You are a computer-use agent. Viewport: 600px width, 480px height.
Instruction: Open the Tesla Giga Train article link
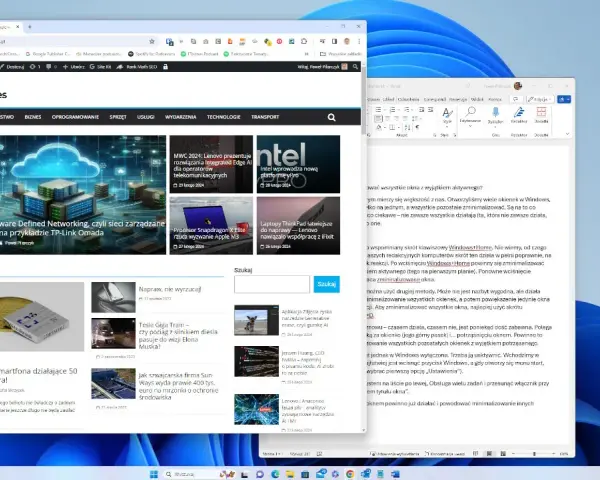click(178, 336)
